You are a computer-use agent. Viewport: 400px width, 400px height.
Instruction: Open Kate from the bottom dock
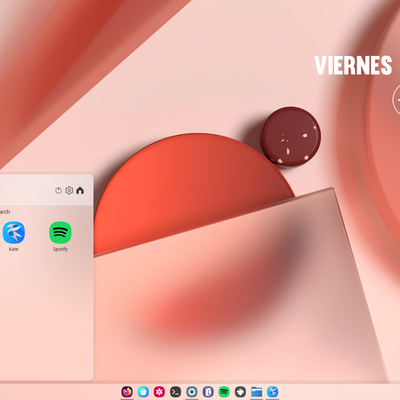(273, 391)
